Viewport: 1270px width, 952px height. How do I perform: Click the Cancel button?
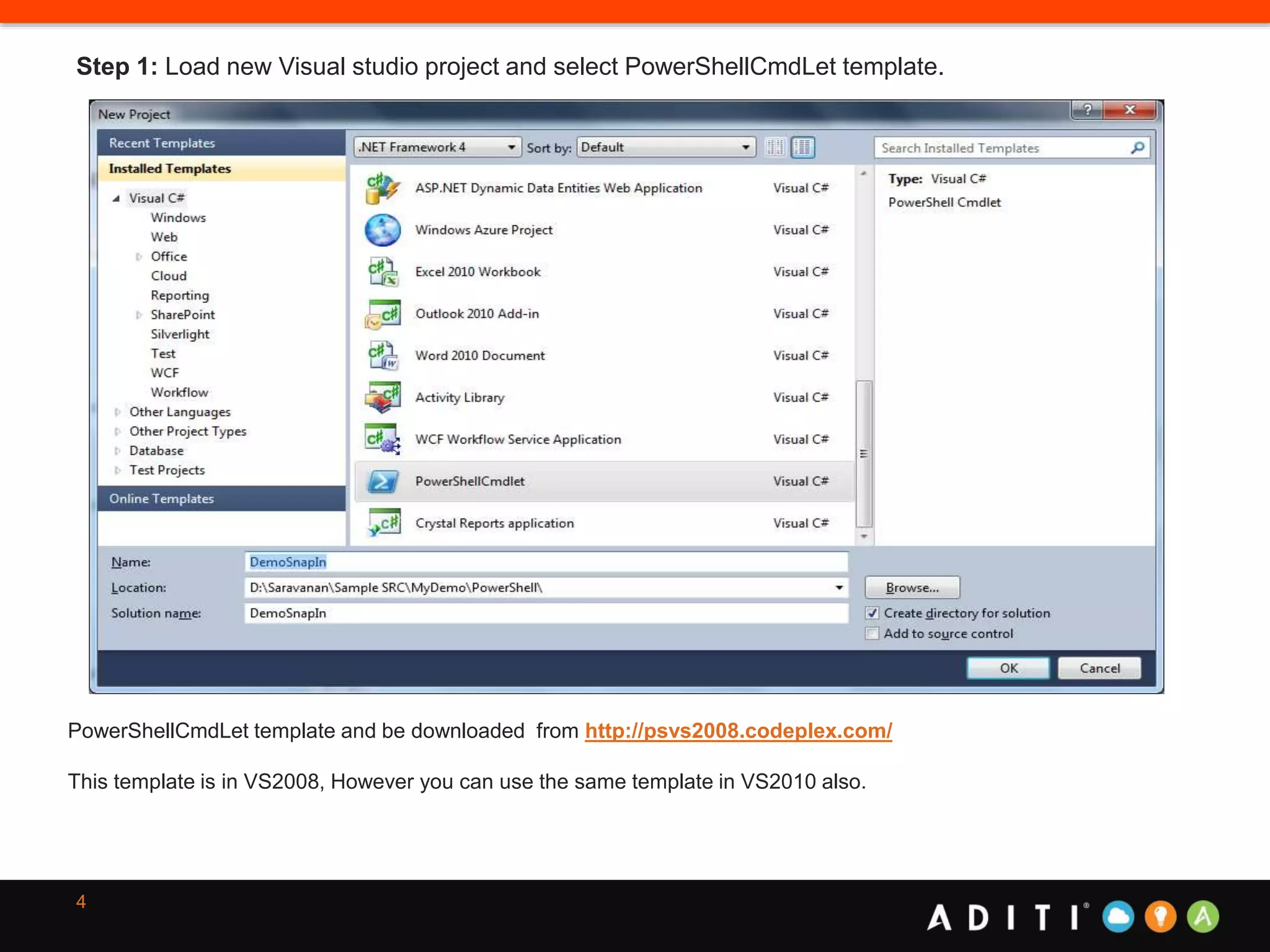[1099, 668]
